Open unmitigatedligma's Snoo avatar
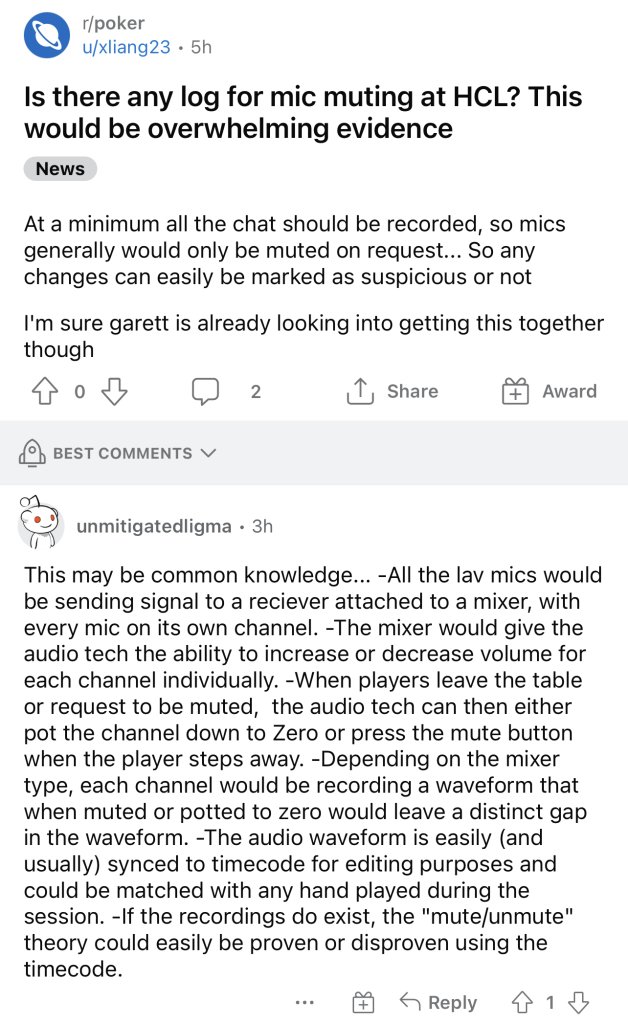628x1024 pixels. coord(40,522)
